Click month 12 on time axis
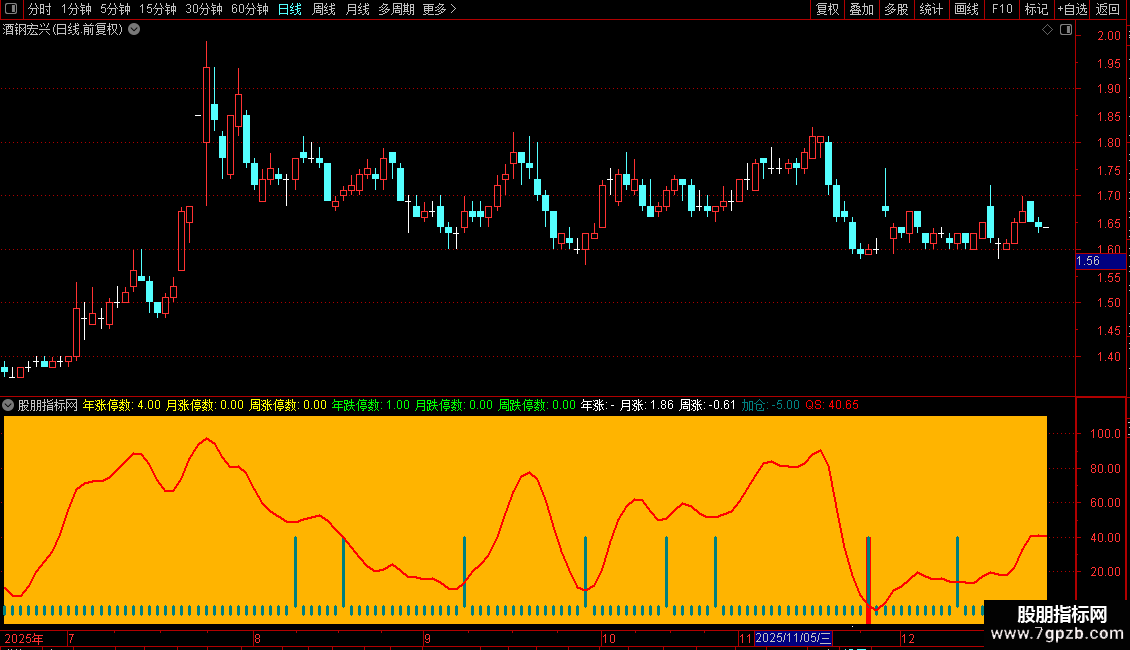The image size is (1130, 650). [908, 638]
